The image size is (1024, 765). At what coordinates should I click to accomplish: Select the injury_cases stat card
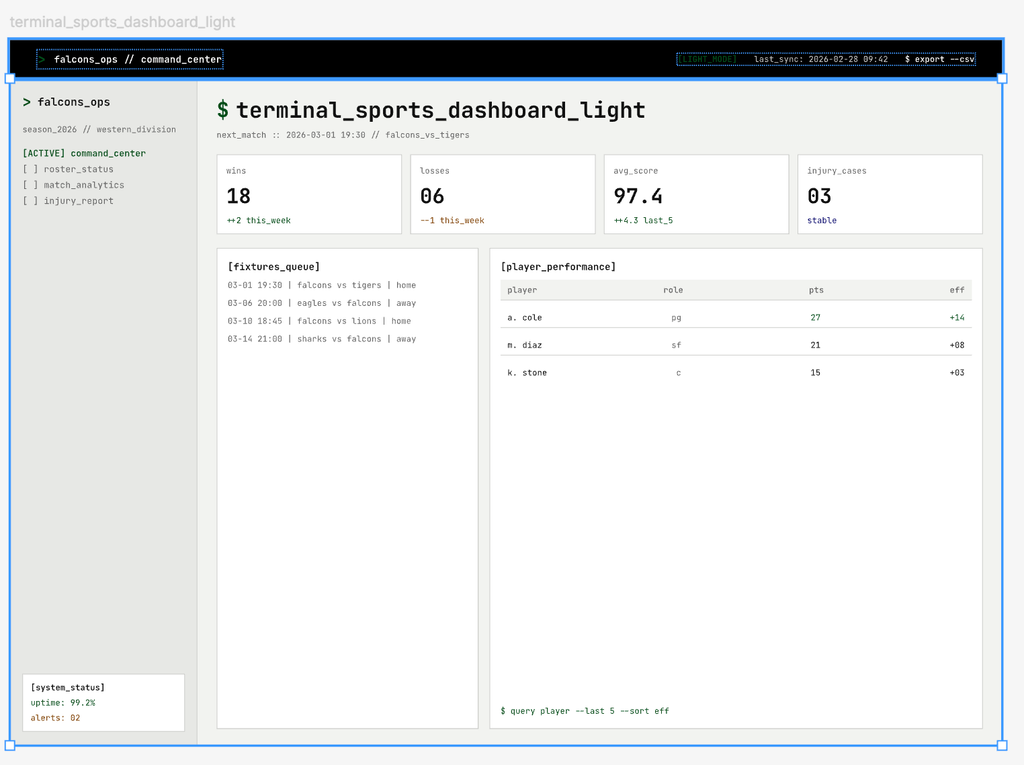click(889, 194)
